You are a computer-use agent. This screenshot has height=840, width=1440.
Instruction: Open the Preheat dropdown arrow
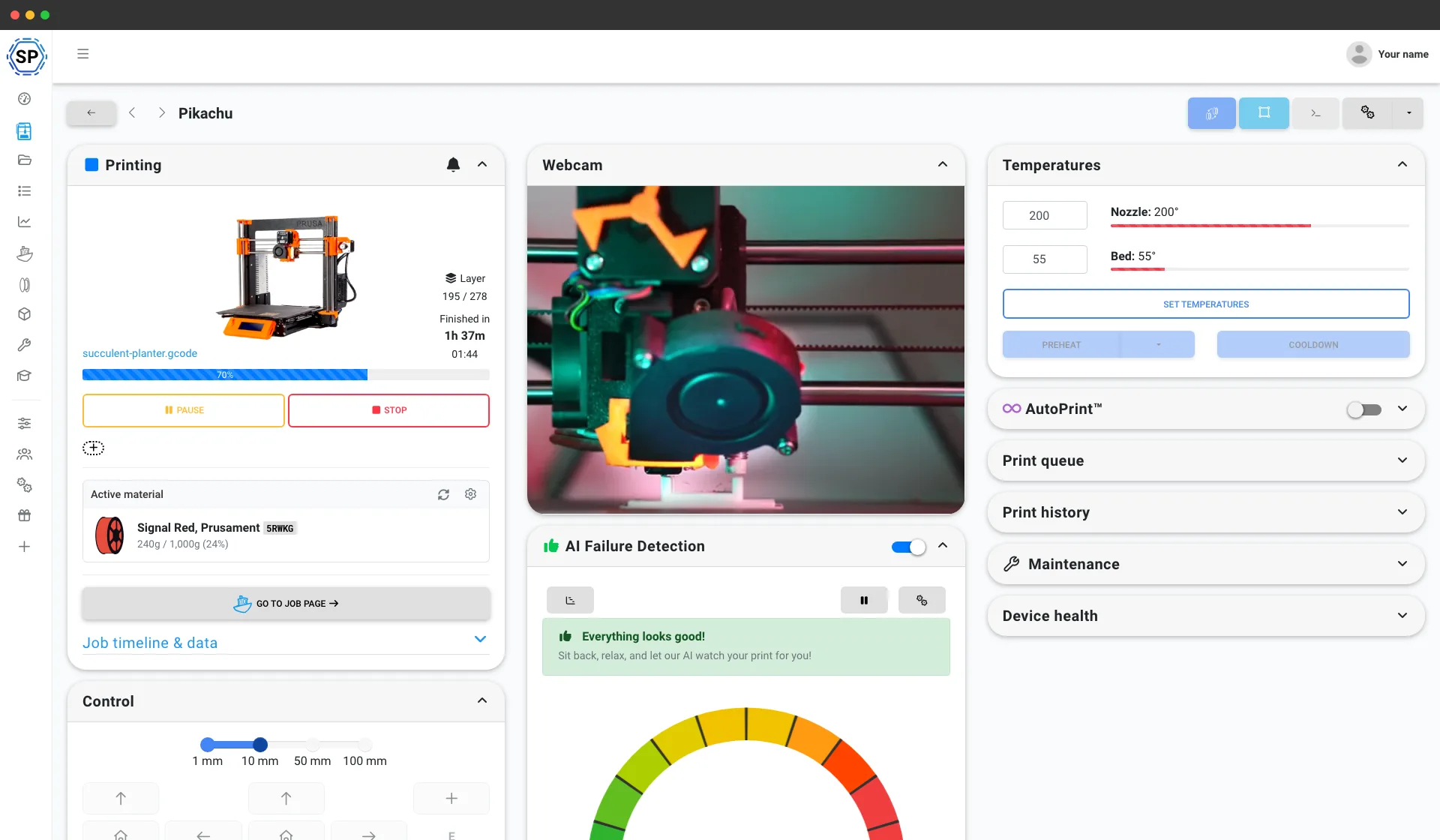1158,344
